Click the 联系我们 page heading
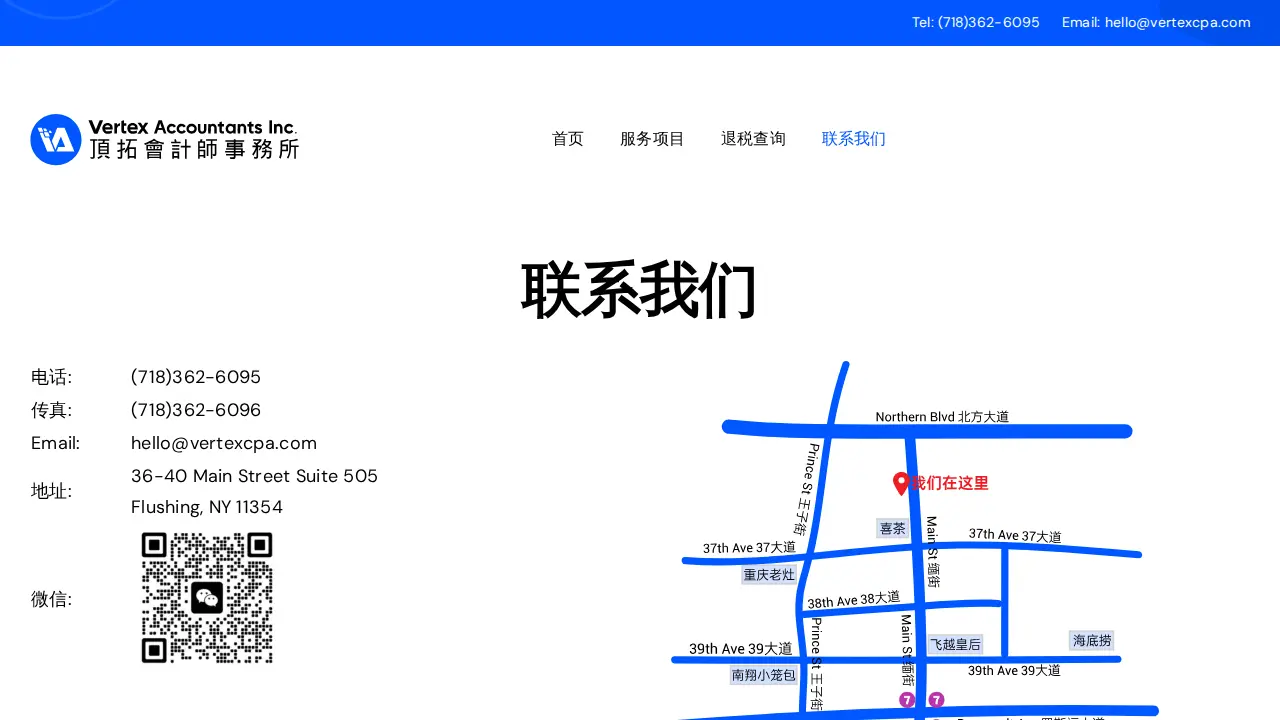The height and width of the screenshot is (720, 1280). 639,291
